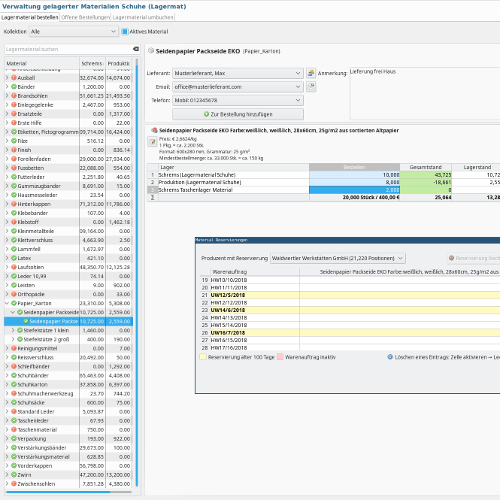Click the Gesamtstand column header
Image resolution: width=500 pixels, height=500 pixels.
(x=426, y=167)
